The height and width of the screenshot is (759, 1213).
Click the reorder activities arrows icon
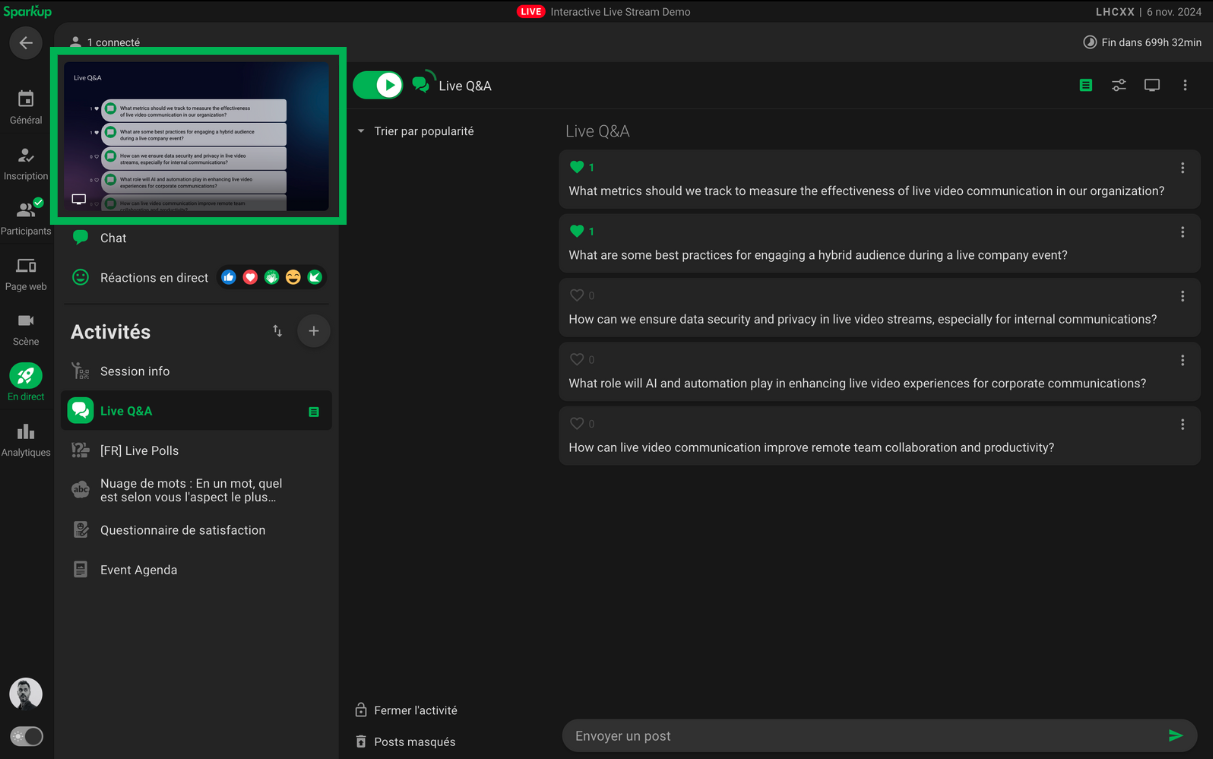click(277, 331)
